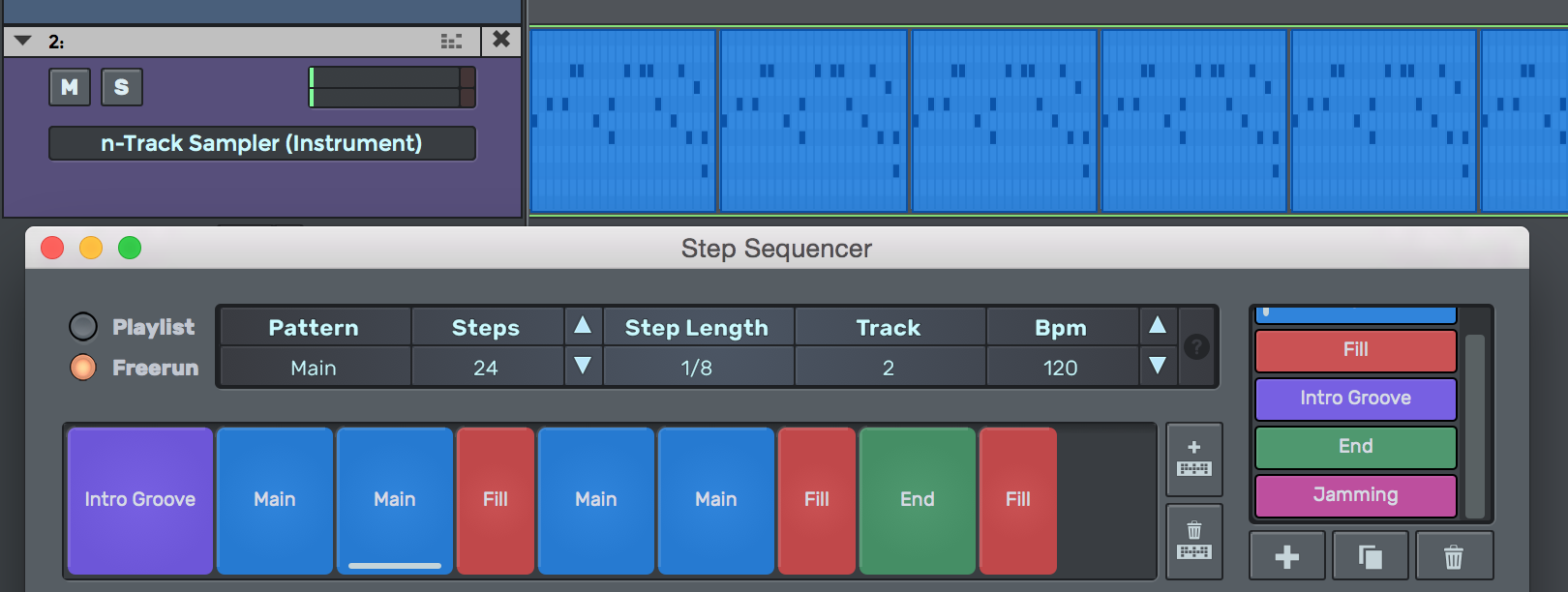Screen dimensions: 1568x592
Task: Open the Step Sequencer help icon
Action: [1196, 346]
